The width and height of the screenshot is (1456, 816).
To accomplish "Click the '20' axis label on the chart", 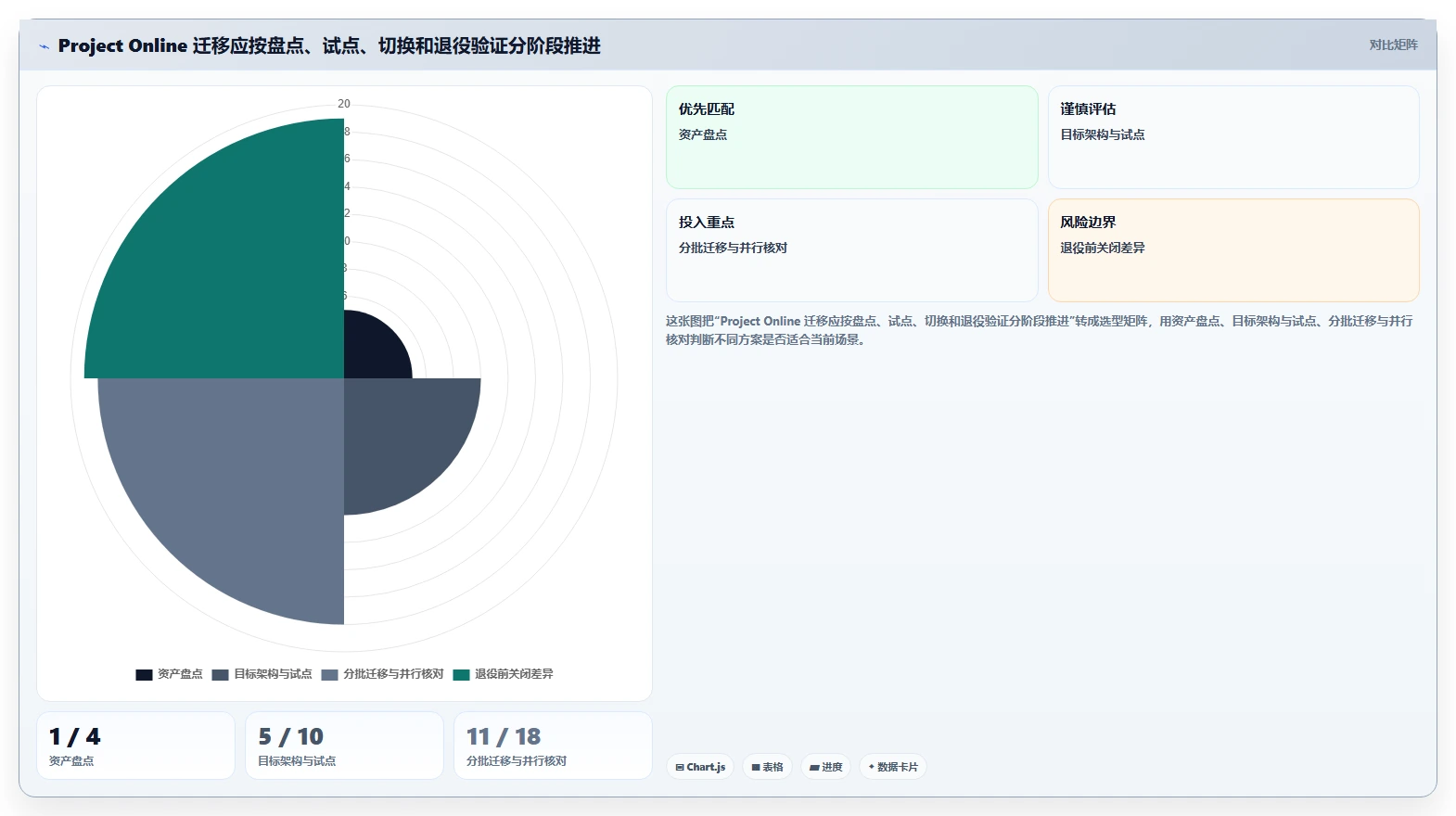I will (344, 104).
